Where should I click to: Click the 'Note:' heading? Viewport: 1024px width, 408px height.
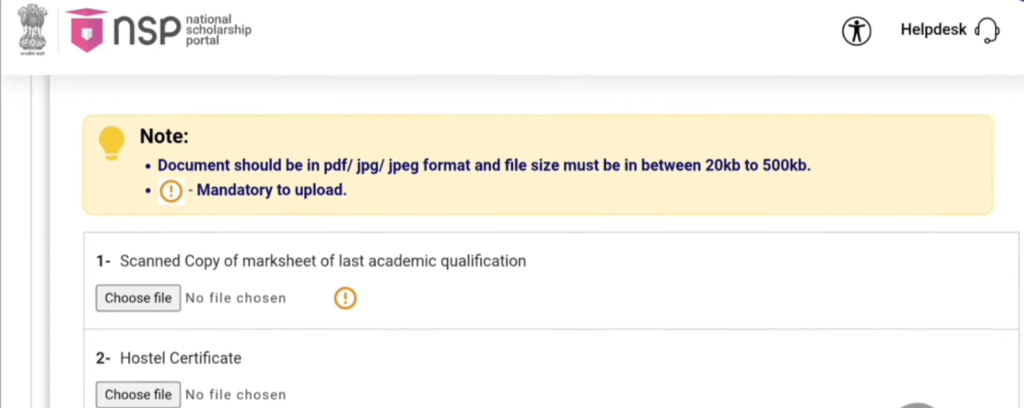164,137
